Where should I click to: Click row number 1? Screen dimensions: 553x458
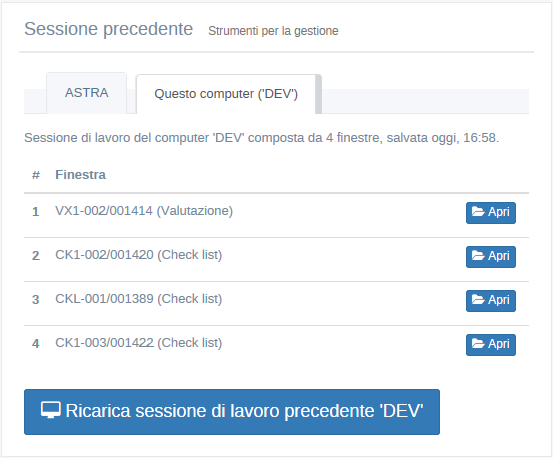tap(36, 212)
